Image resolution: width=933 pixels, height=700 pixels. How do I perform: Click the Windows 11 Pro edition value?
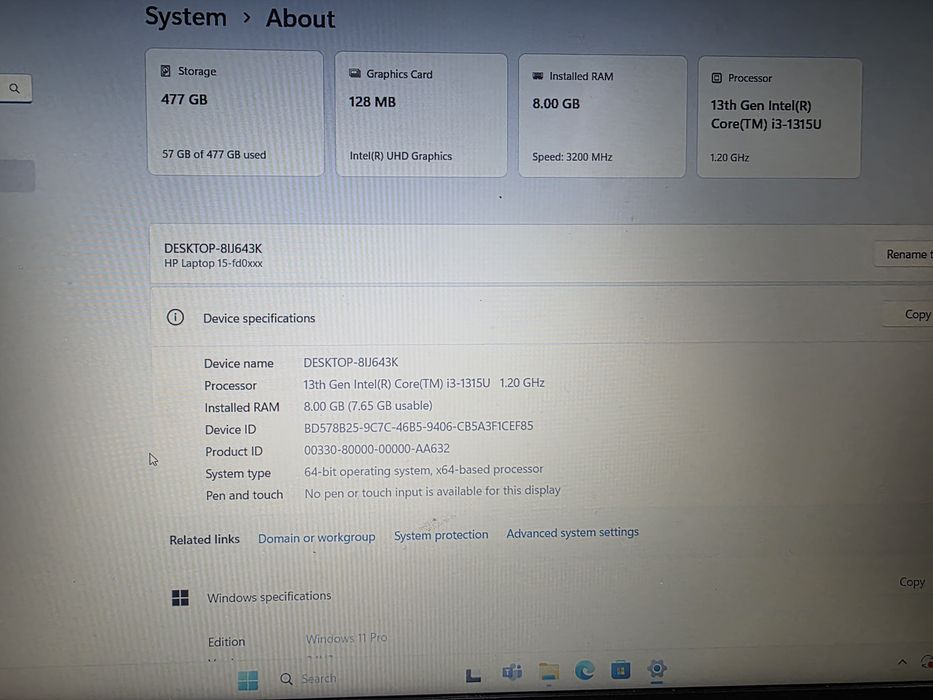click(346, 638)
